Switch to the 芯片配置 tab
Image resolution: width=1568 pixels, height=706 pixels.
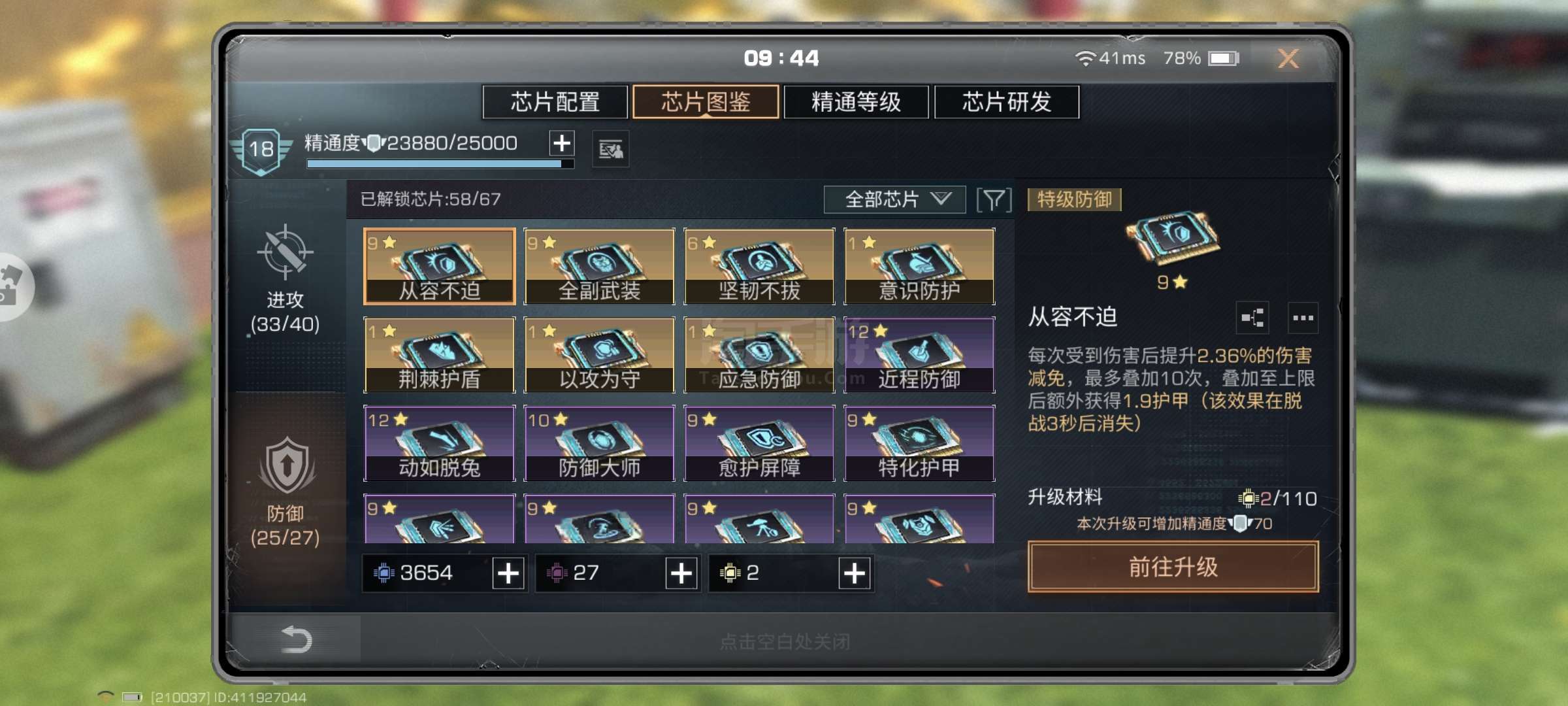[555, 102]
